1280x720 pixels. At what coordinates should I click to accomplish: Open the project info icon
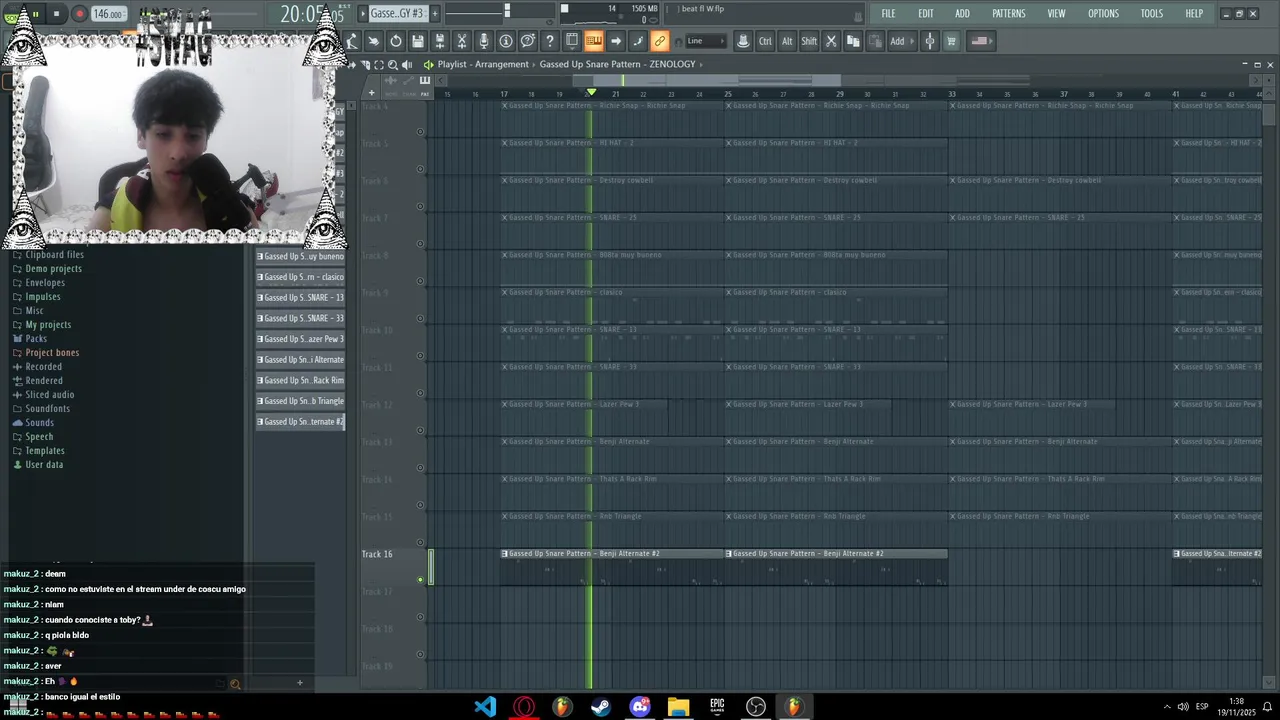point(505,41)
